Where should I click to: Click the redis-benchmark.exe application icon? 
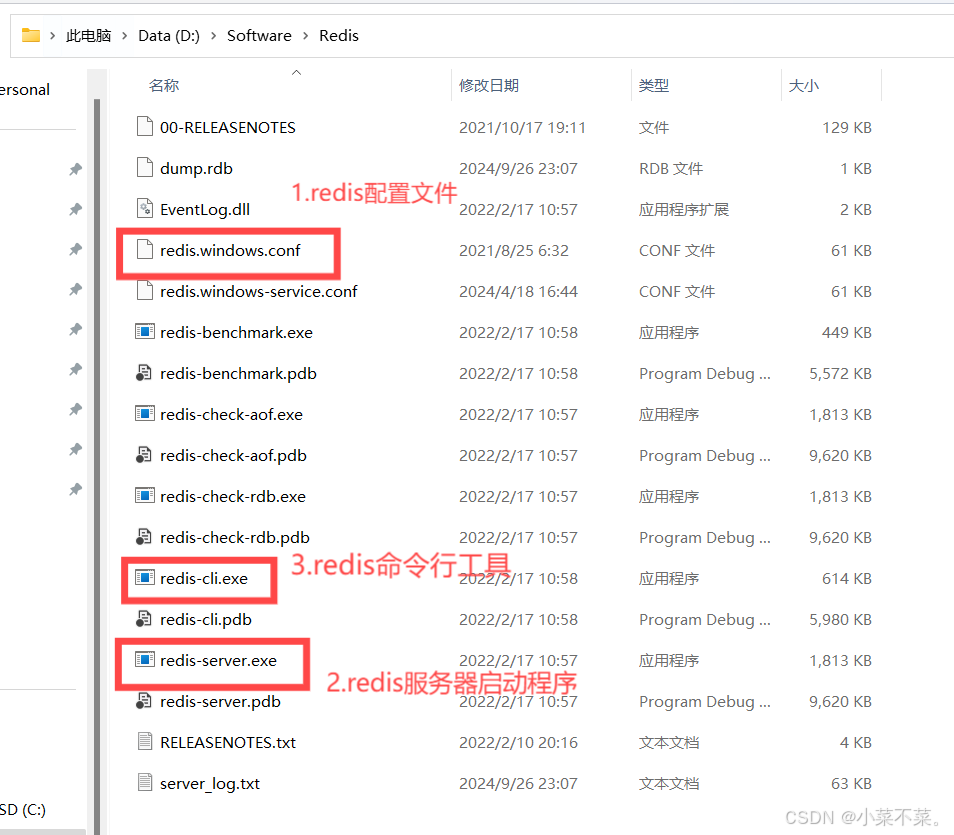[x=145, y=332]
